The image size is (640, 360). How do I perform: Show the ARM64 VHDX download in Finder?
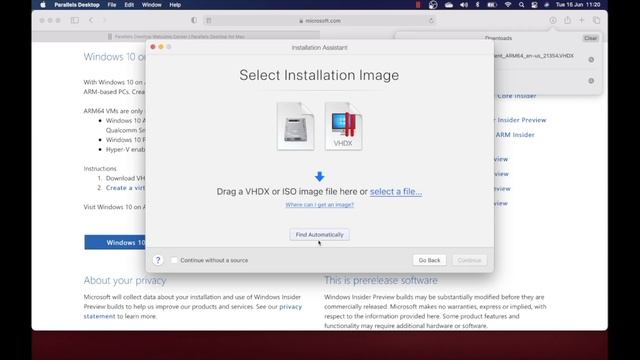(x=591, y=60)
